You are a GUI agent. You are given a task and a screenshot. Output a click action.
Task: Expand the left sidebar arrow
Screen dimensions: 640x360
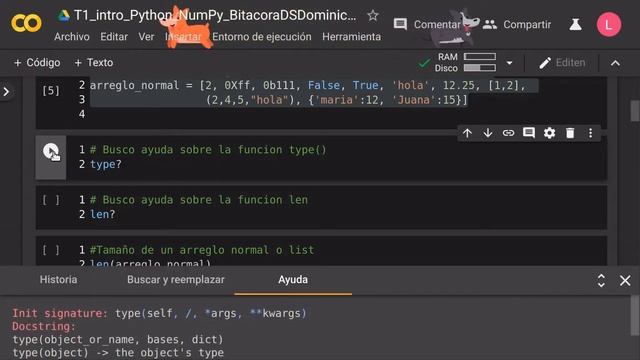pyautogui.click(x=6, y=91)
